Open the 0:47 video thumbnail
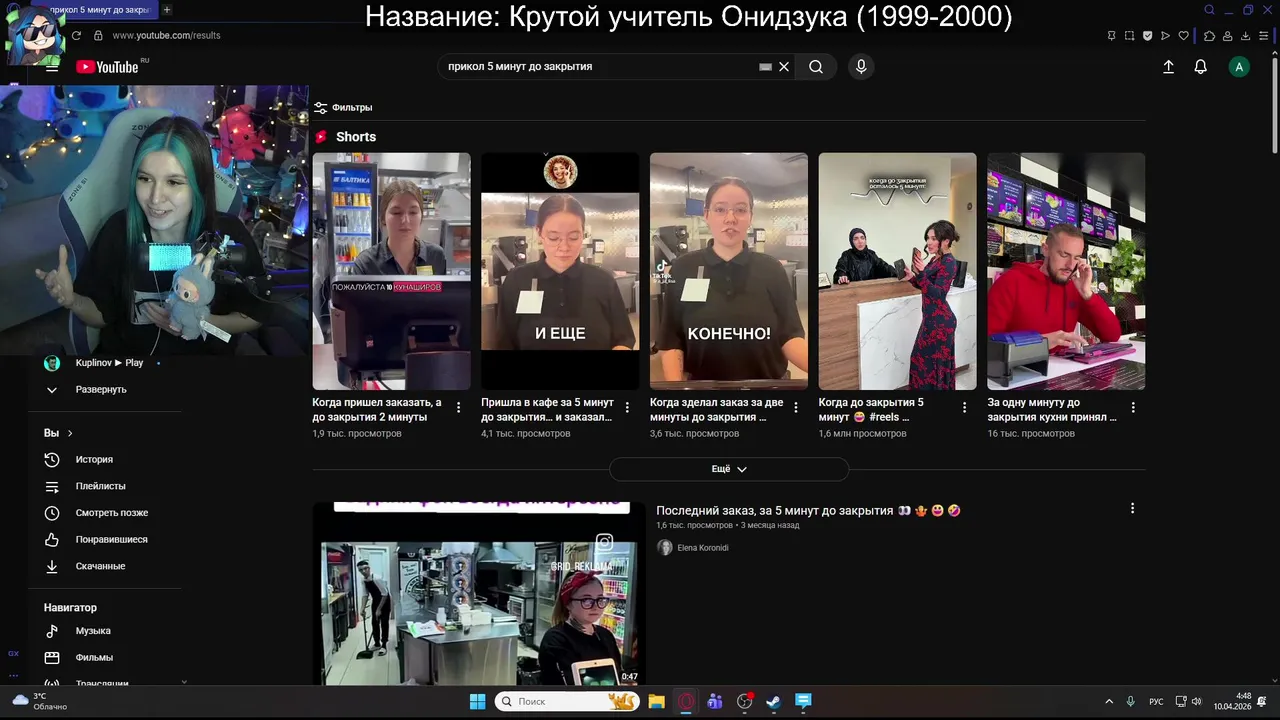This screenshot has width=1280, height=720. [x=479, y=594]
